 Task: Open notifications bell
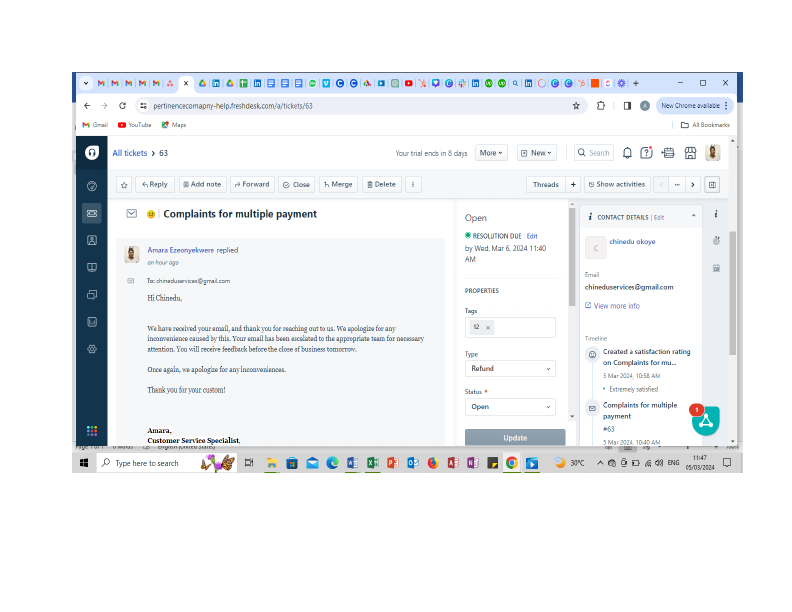627,152
